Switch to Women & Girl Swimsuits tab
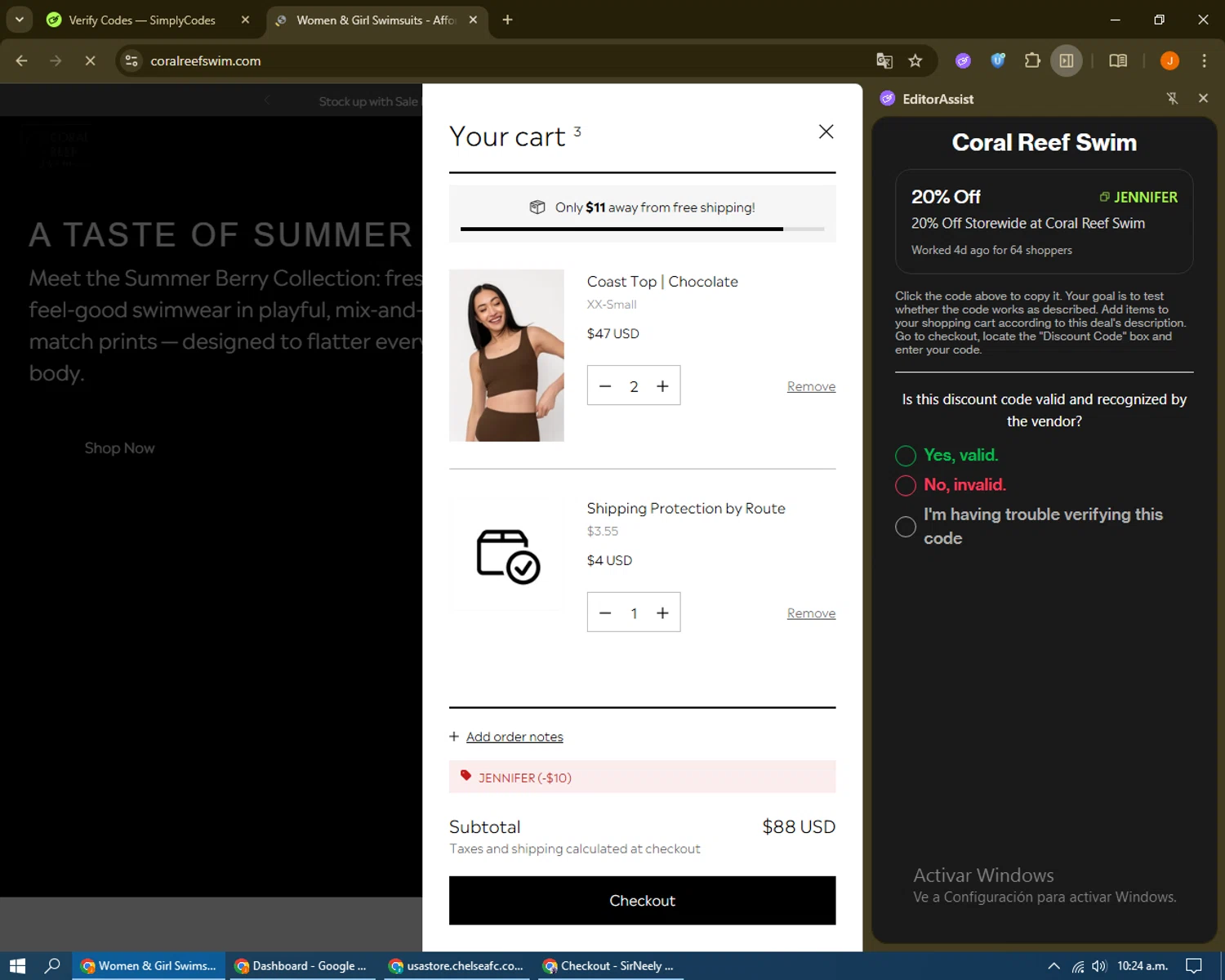The image size is (1225, 980). point(375,20)
